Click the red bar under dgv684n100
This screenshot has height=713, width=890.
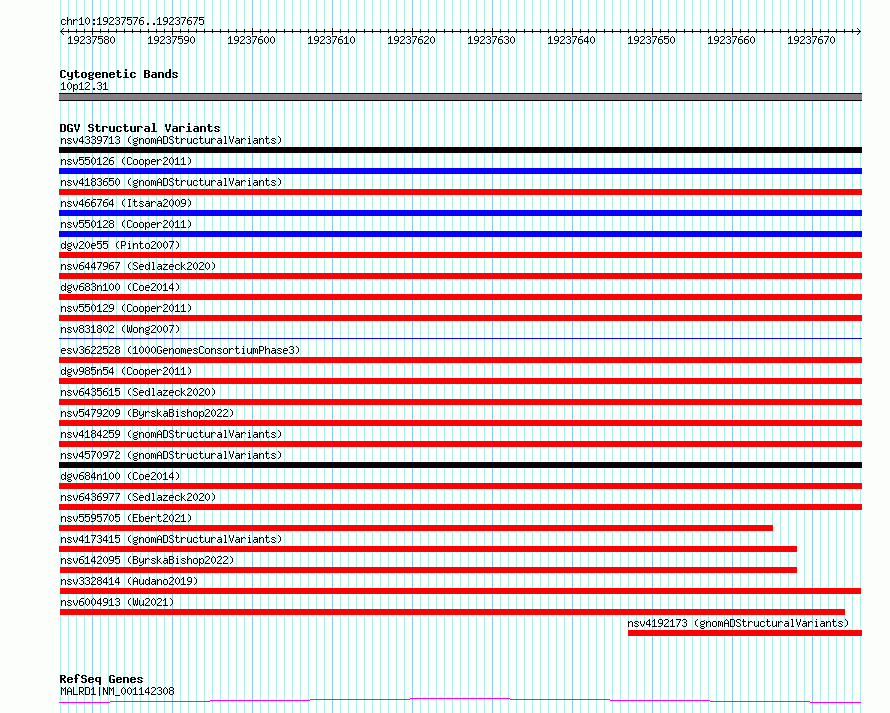pos(460,486)
